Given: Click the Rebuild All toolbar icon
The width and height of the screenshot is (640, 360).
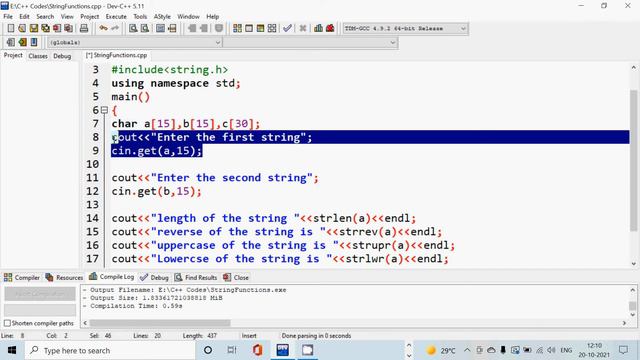Looking at the screenshot, I should pos(272,28).
